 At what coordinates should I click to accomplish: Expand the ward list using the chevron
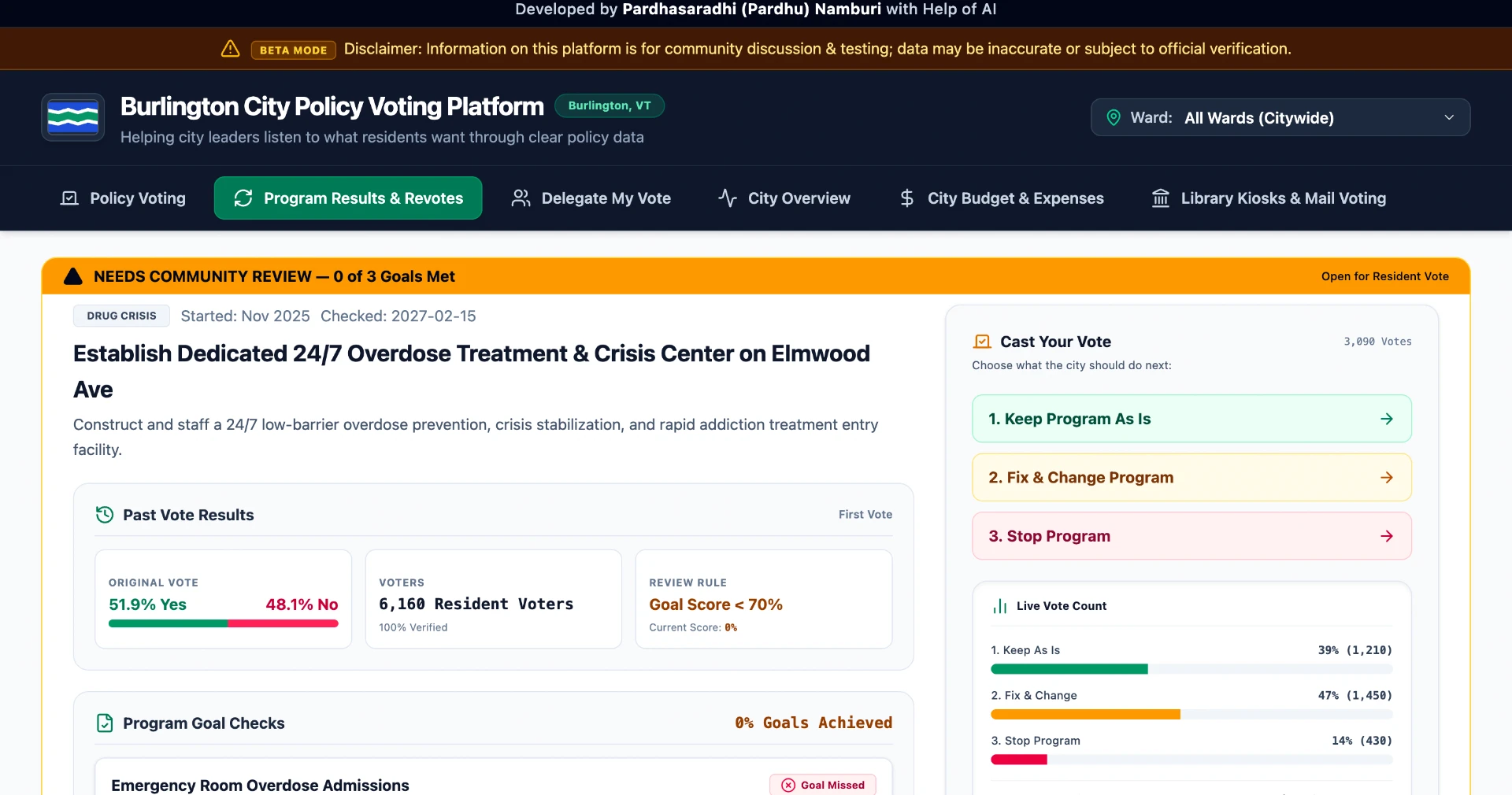(x=1449, y=117)
